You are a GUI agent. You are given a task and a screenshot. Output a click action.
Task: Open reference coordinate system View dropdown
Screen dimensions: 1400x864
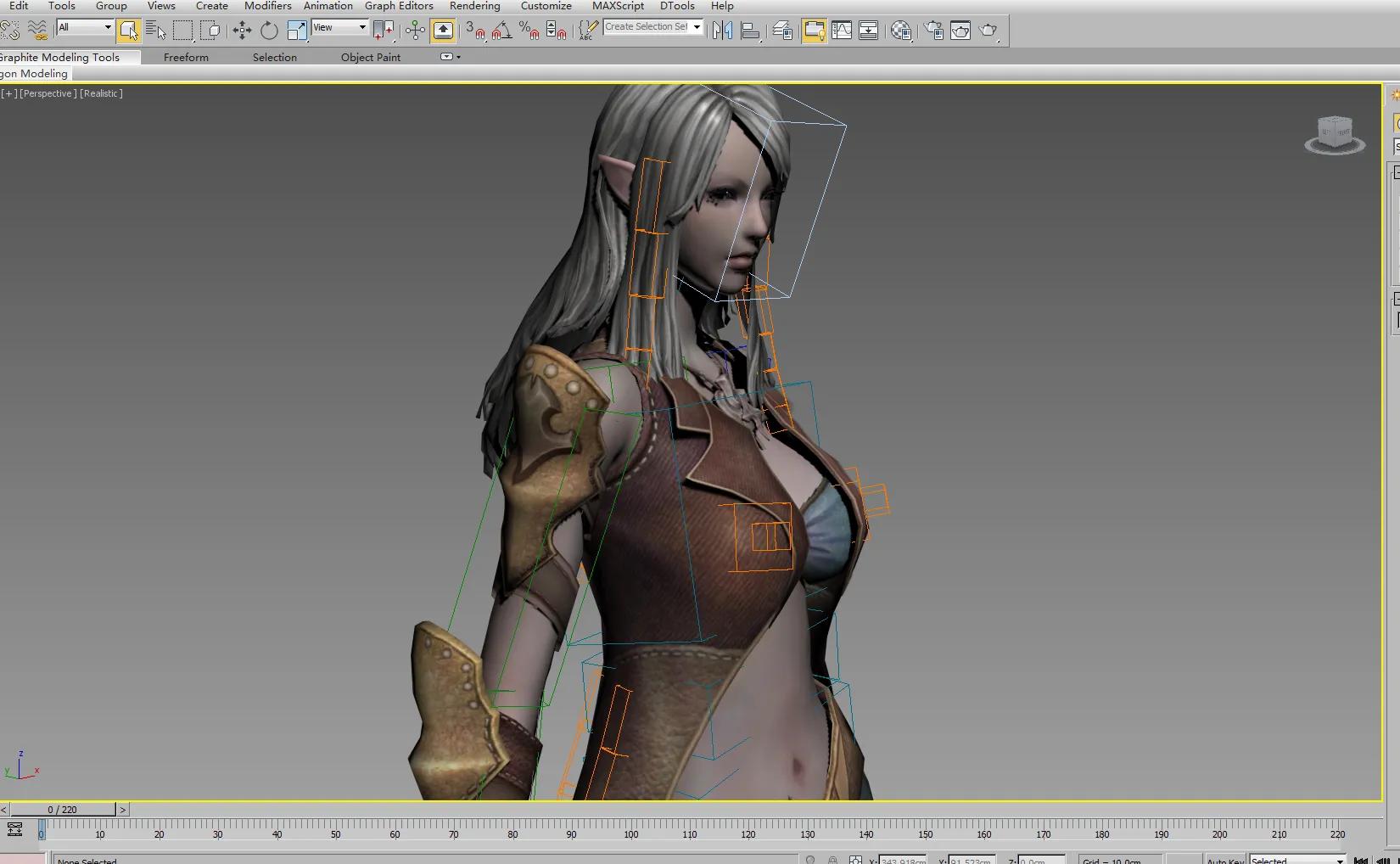click(x=361, y=27)
